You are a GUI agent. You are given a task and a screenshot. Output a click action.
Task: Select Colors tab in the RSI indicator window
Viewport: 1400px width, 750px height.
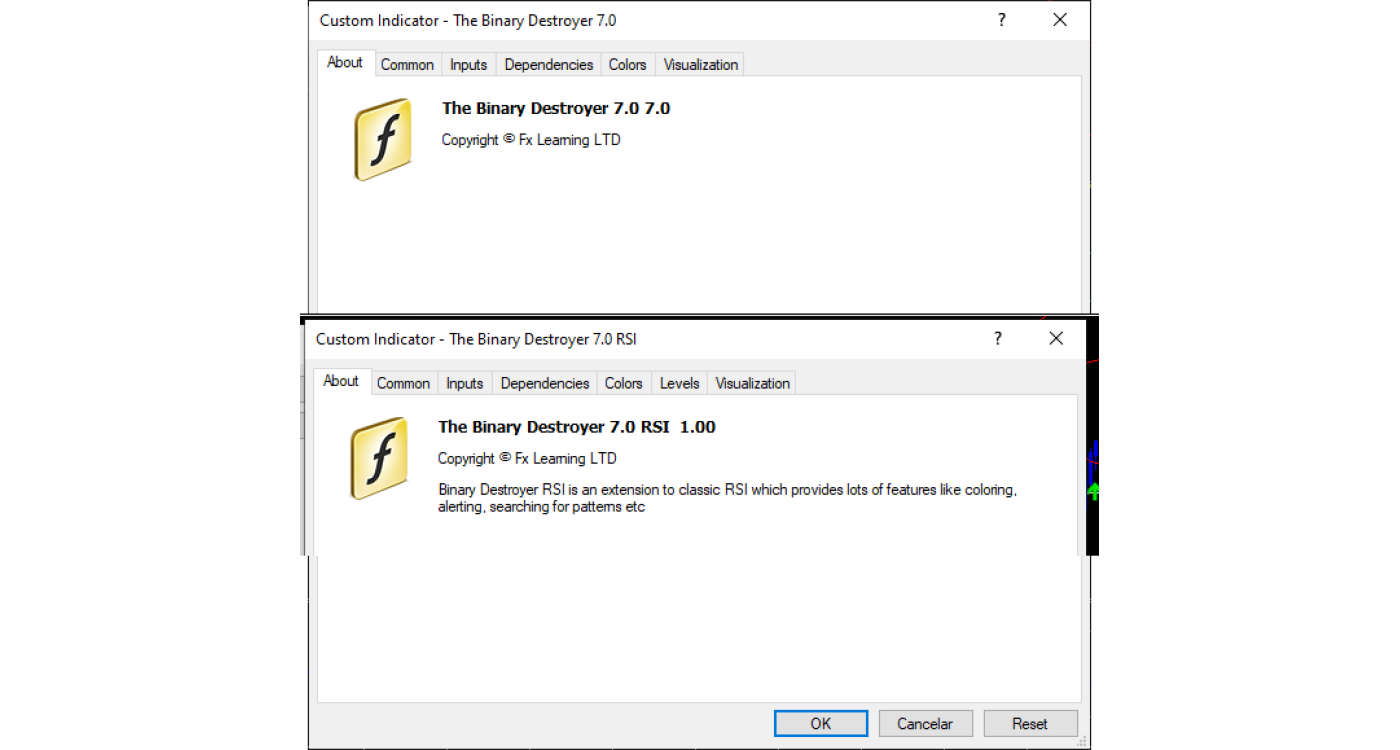(x=623, y=384)
